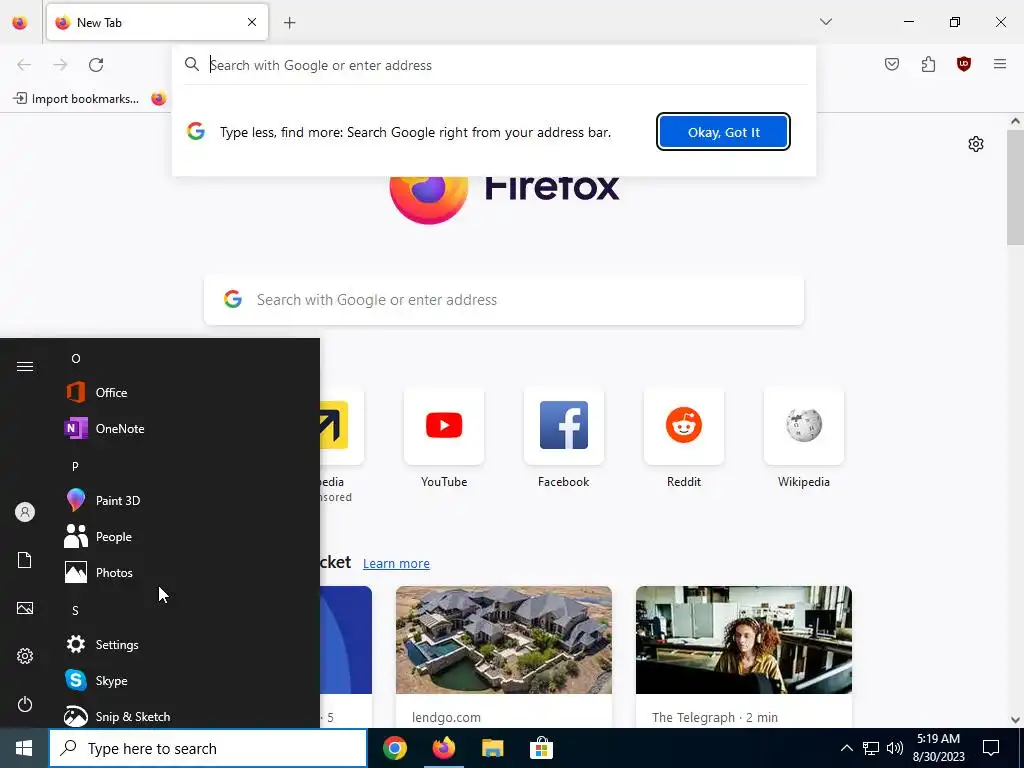The width and height of the screenshot is (1024, 768).
Task: Click the Windows Start button
Action: [x=24, y=748]
